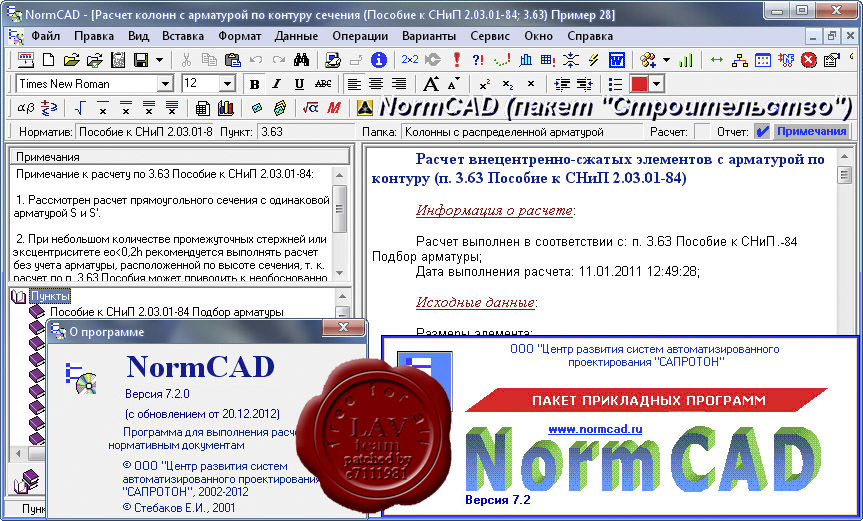Click the new blank document icon
The image size is (863, 521).
(x=48, y=59)
